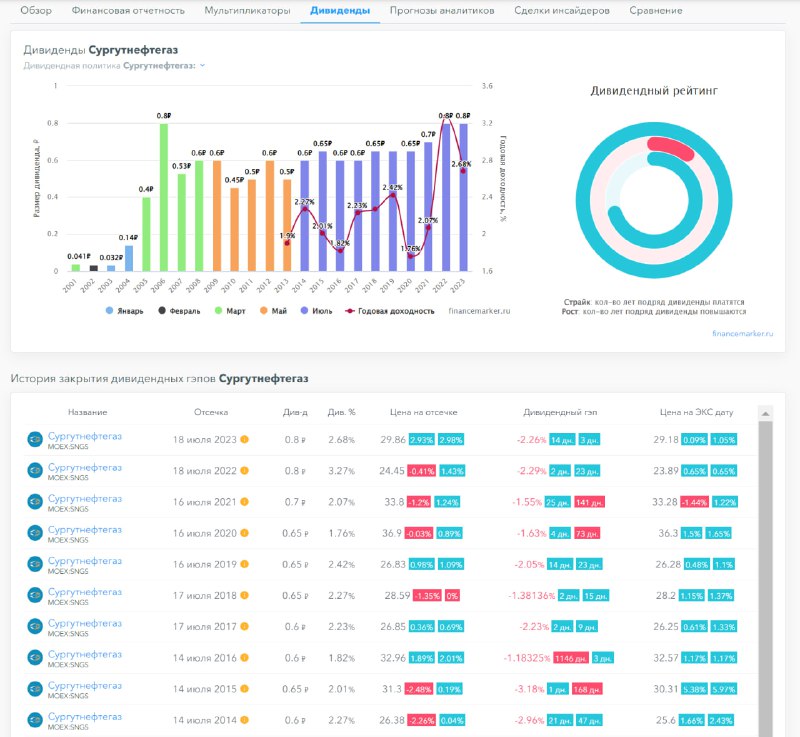800x737 pixels.
Task: Open Сургутнефтегаз link in 16 июля 2021 row
Action: [85, 498]
